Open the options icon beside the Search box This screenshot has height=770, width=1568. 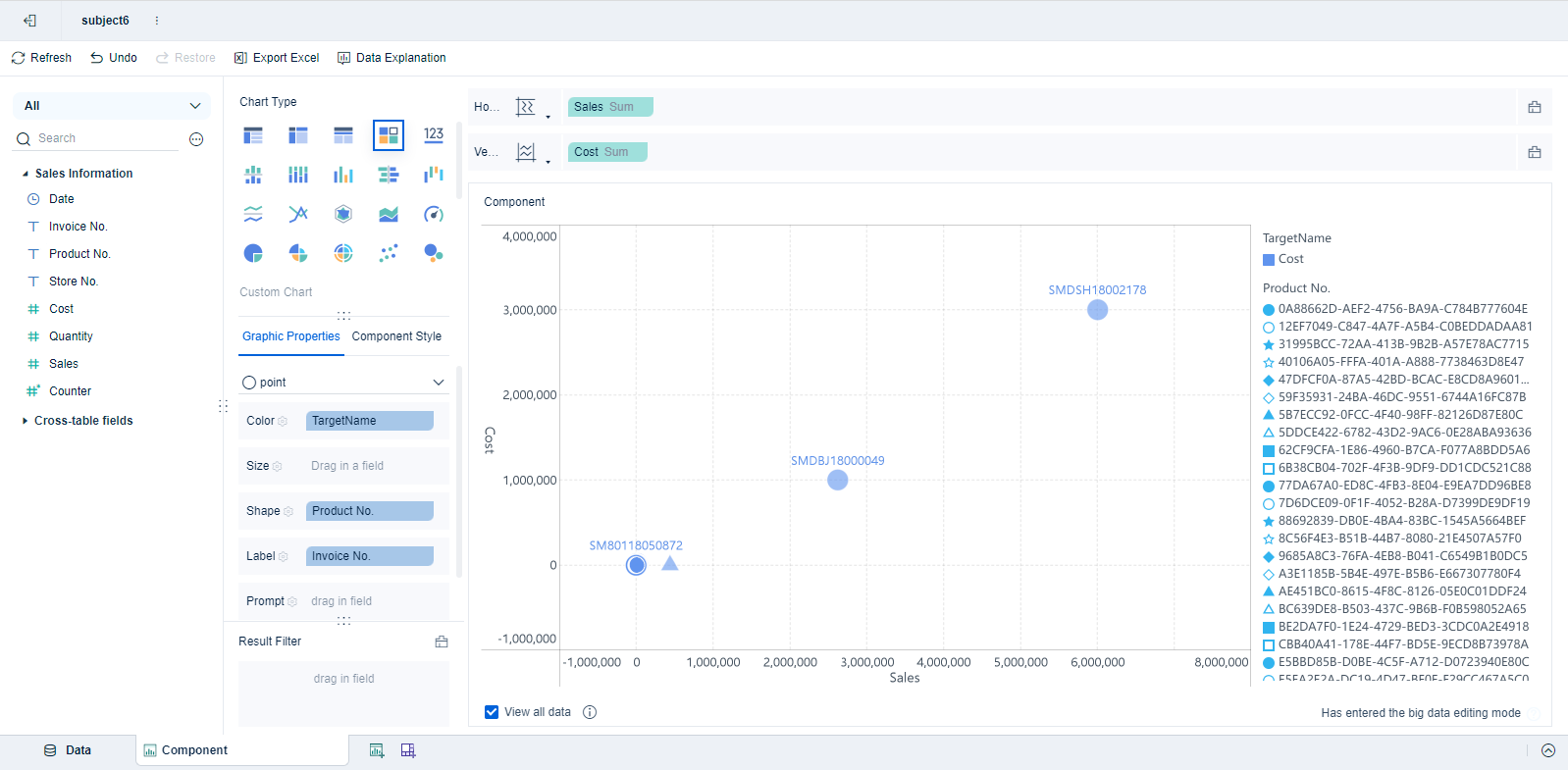click(196, 139)
